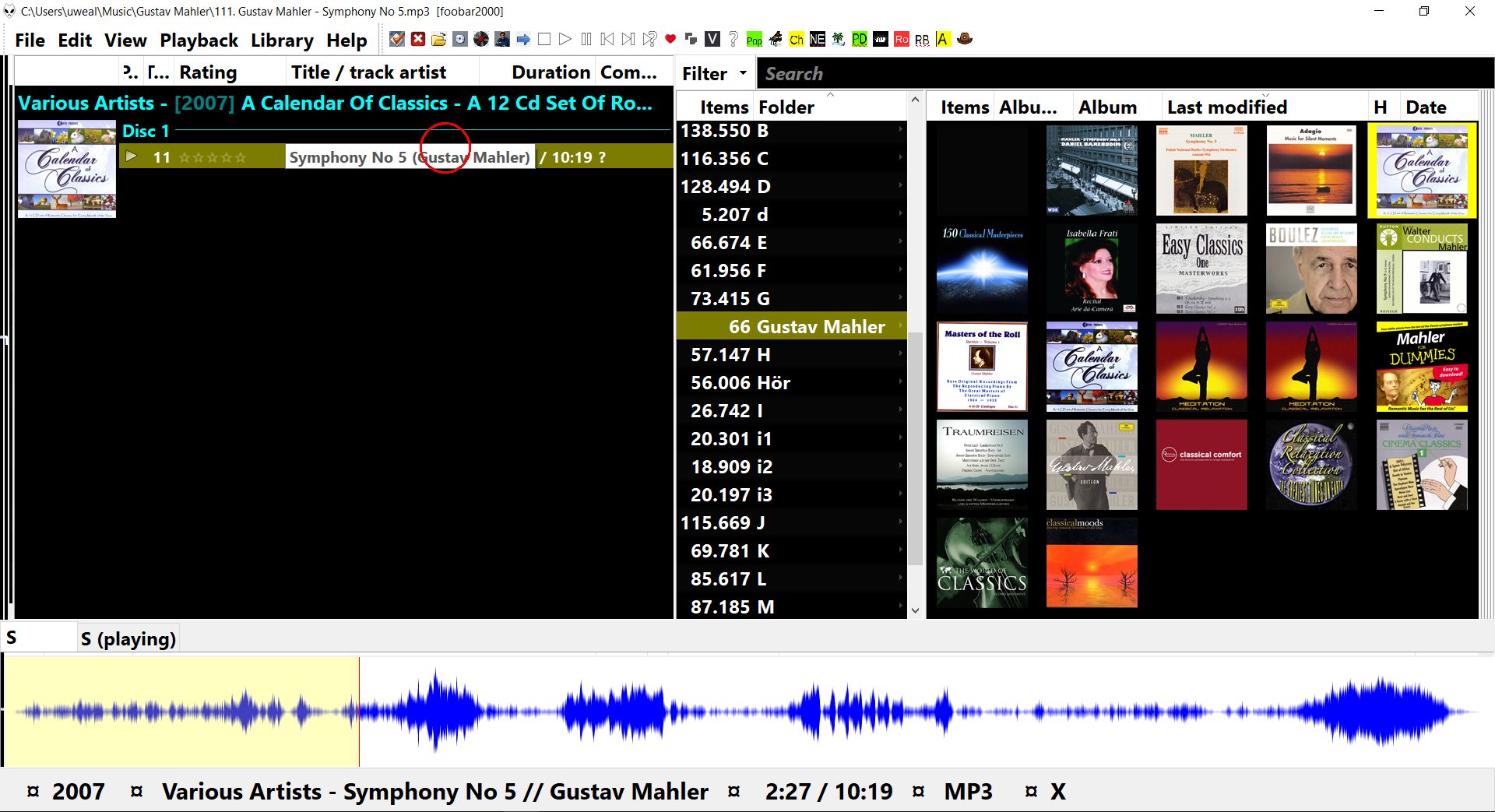Screen dimensions: 1495x812
Task: Switch to the S (playing) tab
Action: coord(128,638)
